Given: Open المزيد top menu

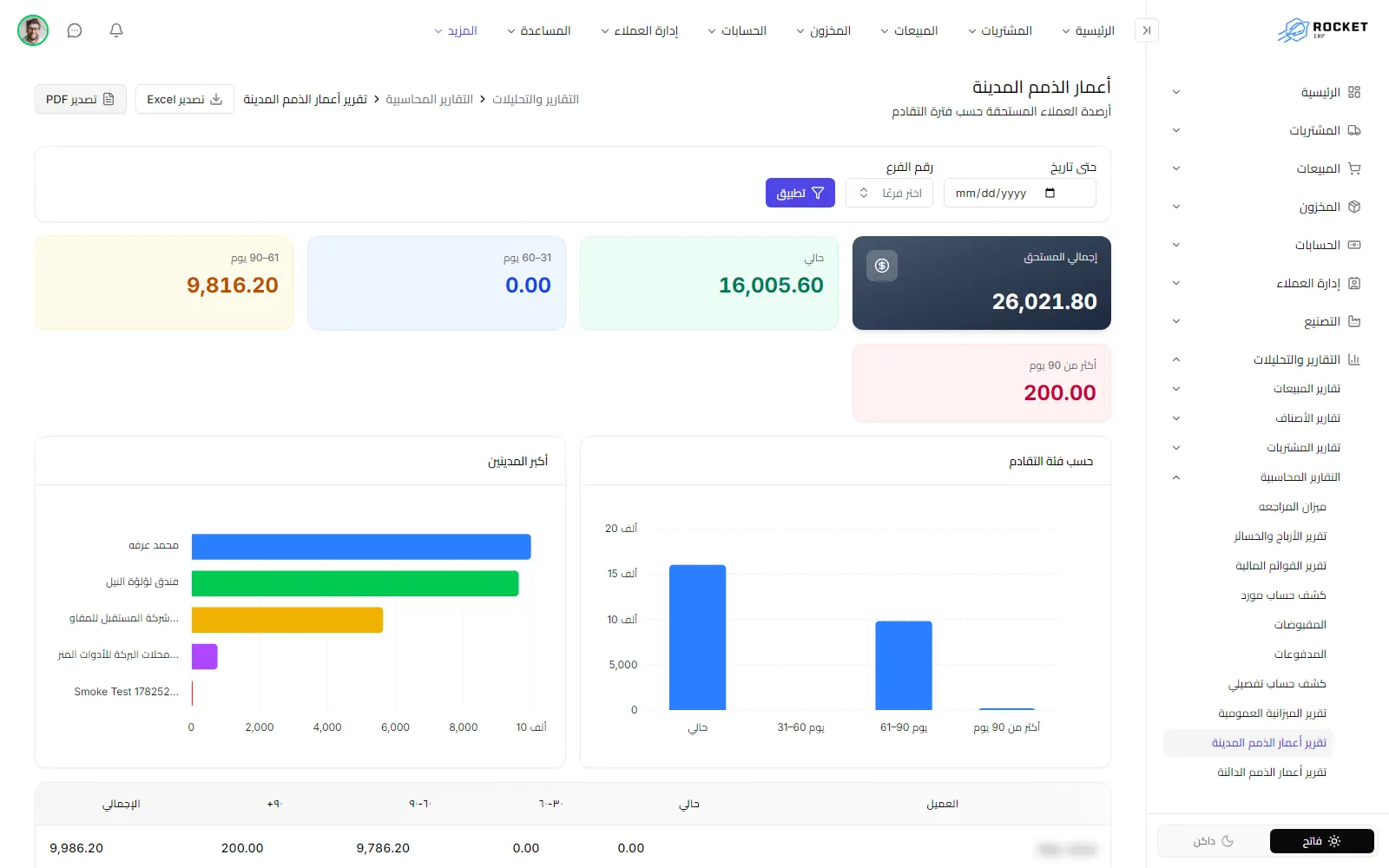Looking at the screenshot, I should 456,30.
